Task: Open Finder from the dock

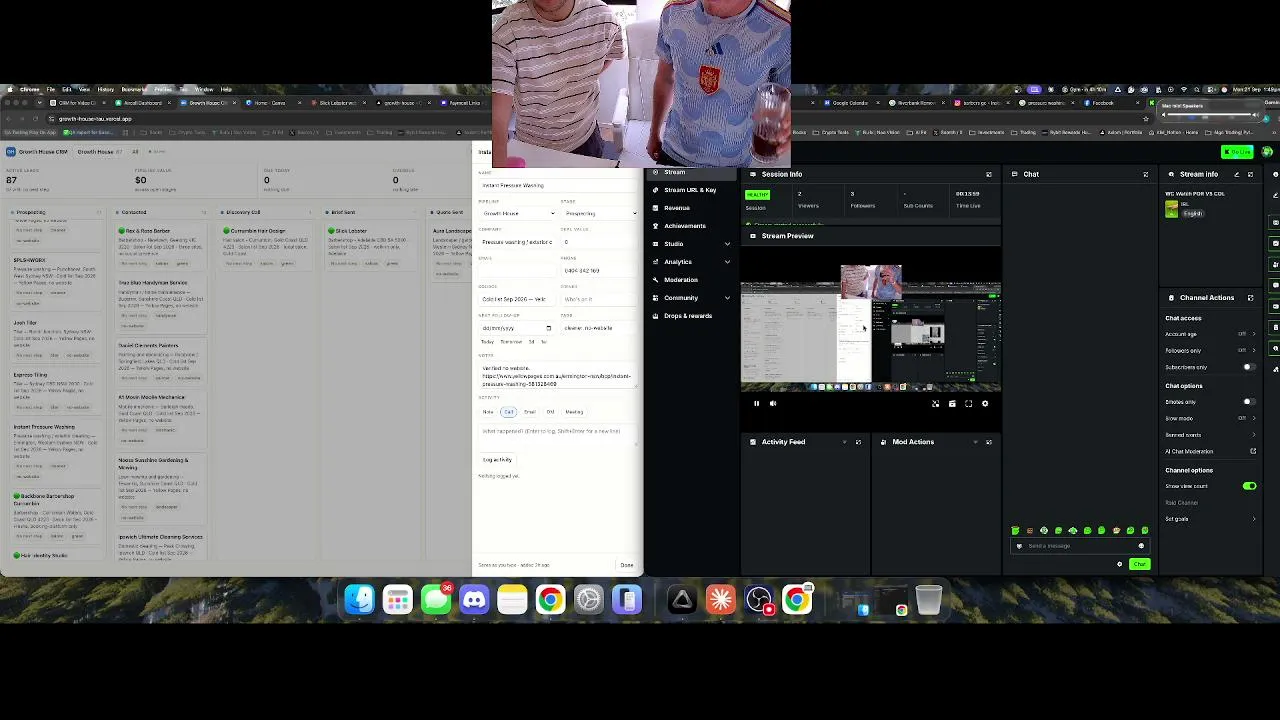Action: (360, 600)
